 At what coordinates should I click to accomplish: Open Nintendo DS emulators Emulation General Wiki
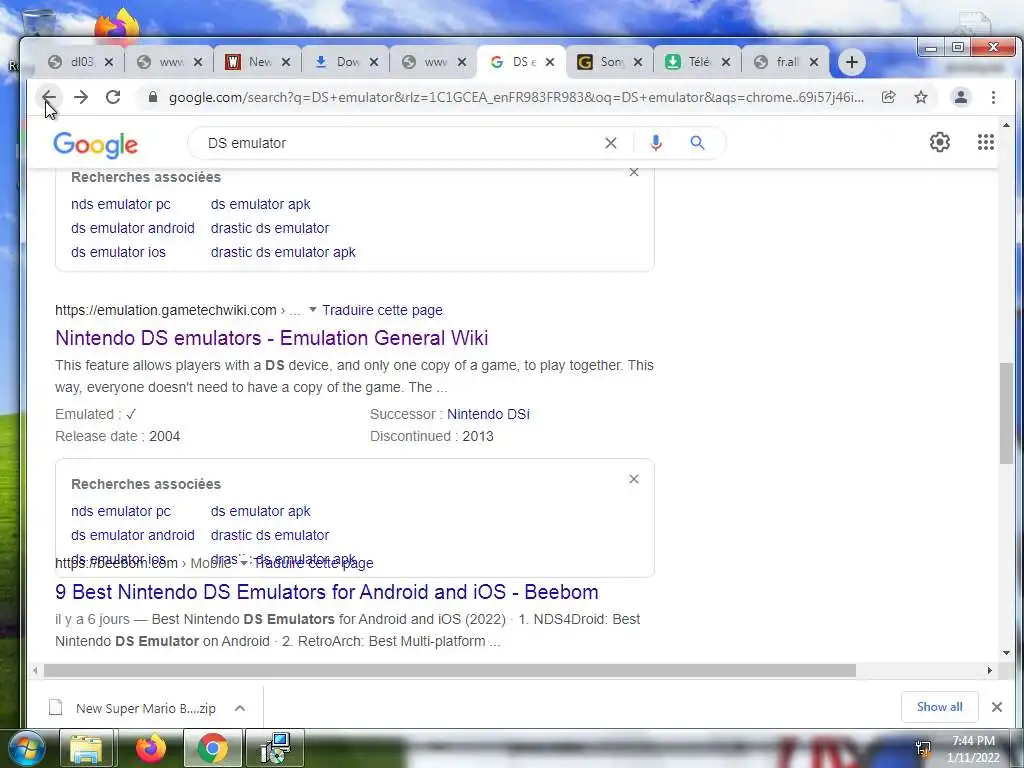pos(272,338)
